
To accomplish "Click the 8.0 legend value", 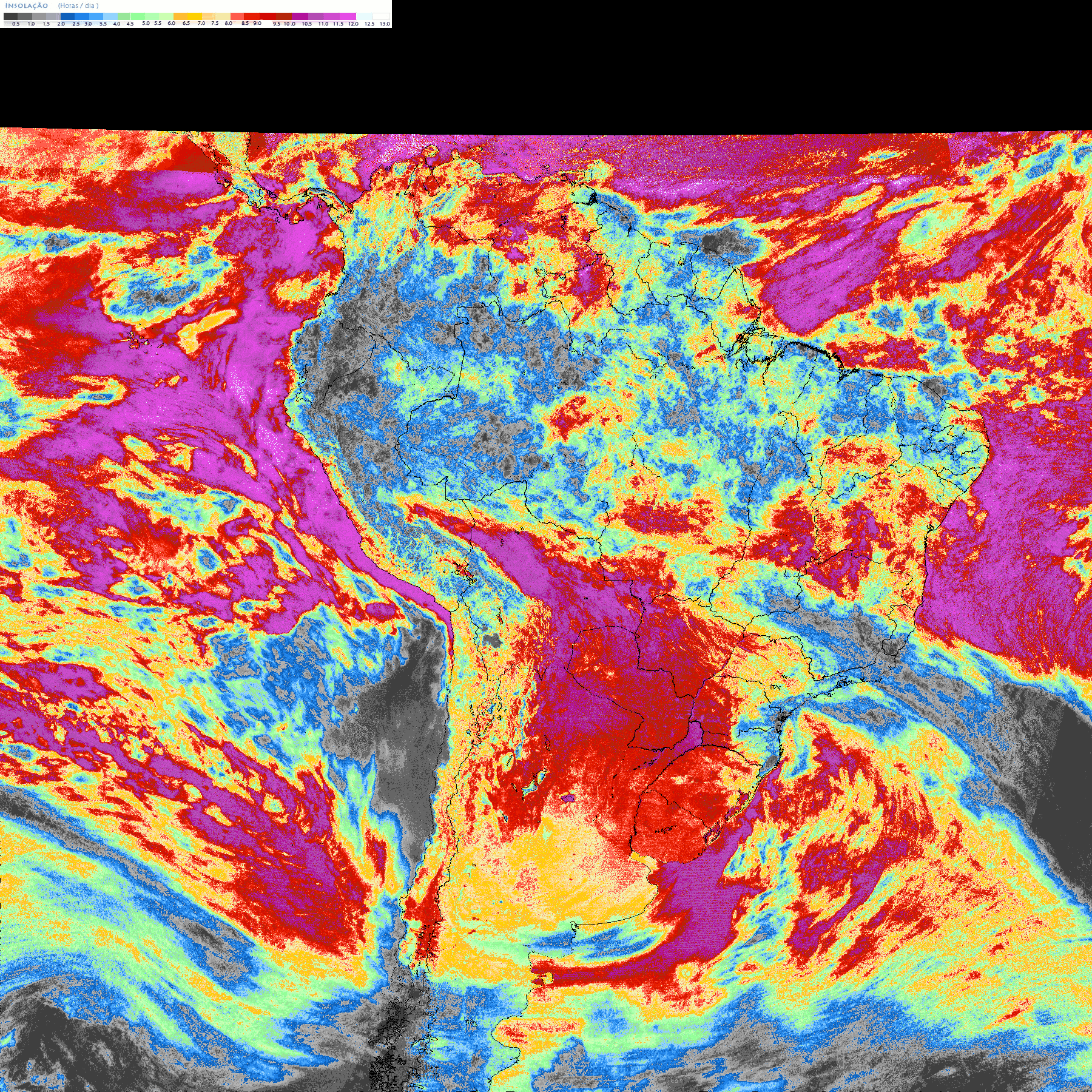I will (229, 23).
